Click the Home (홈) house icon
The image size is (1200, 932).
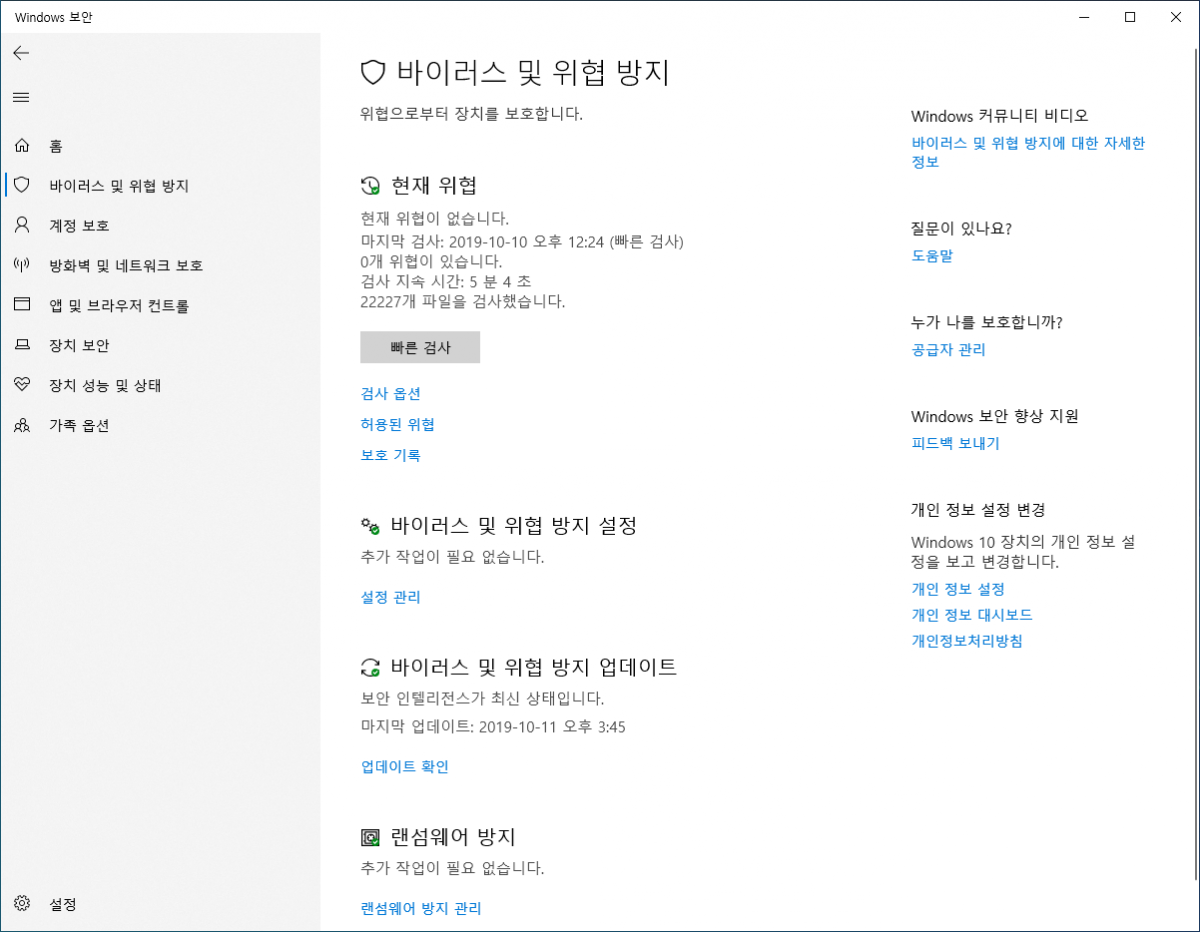[22, 146]
